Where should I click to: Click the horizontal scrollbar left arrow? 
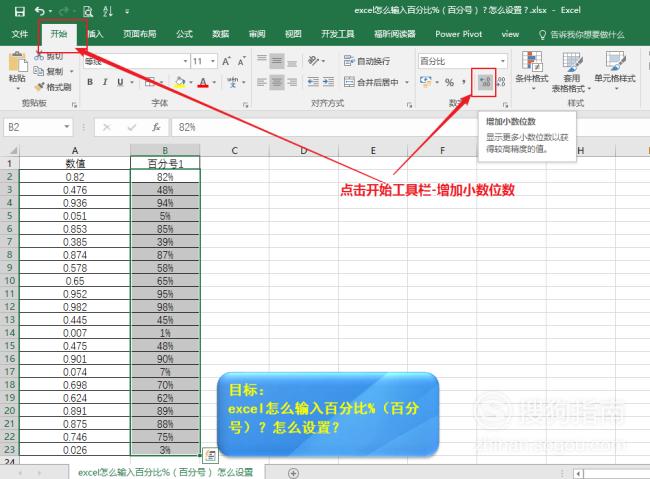pyautogui.click(x=578, y=473)
